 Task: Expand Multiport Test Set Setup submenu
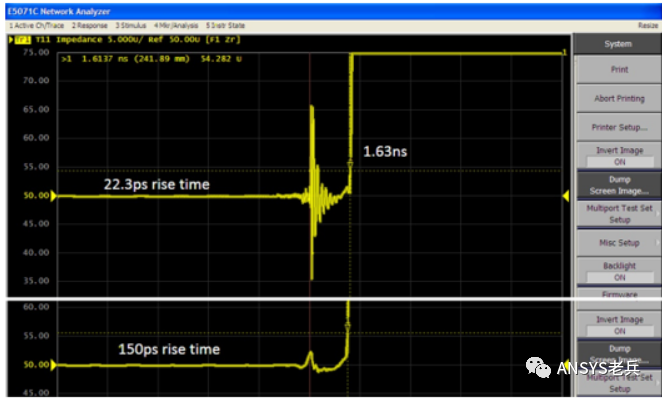tap(619, 214)
